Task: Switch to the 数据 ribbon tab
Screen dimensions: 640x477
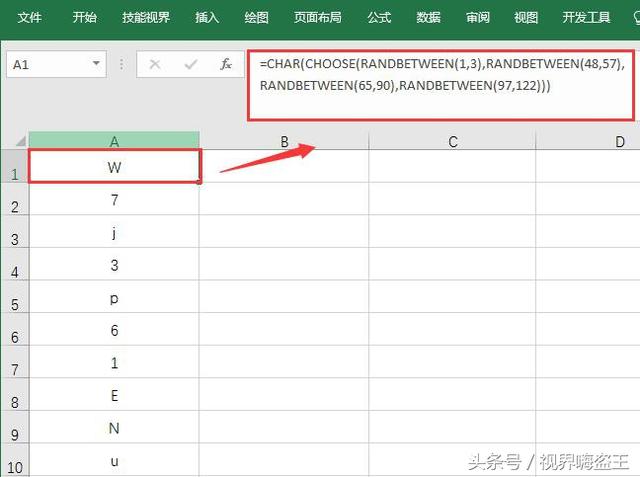Action: click(x=428, y=17)
